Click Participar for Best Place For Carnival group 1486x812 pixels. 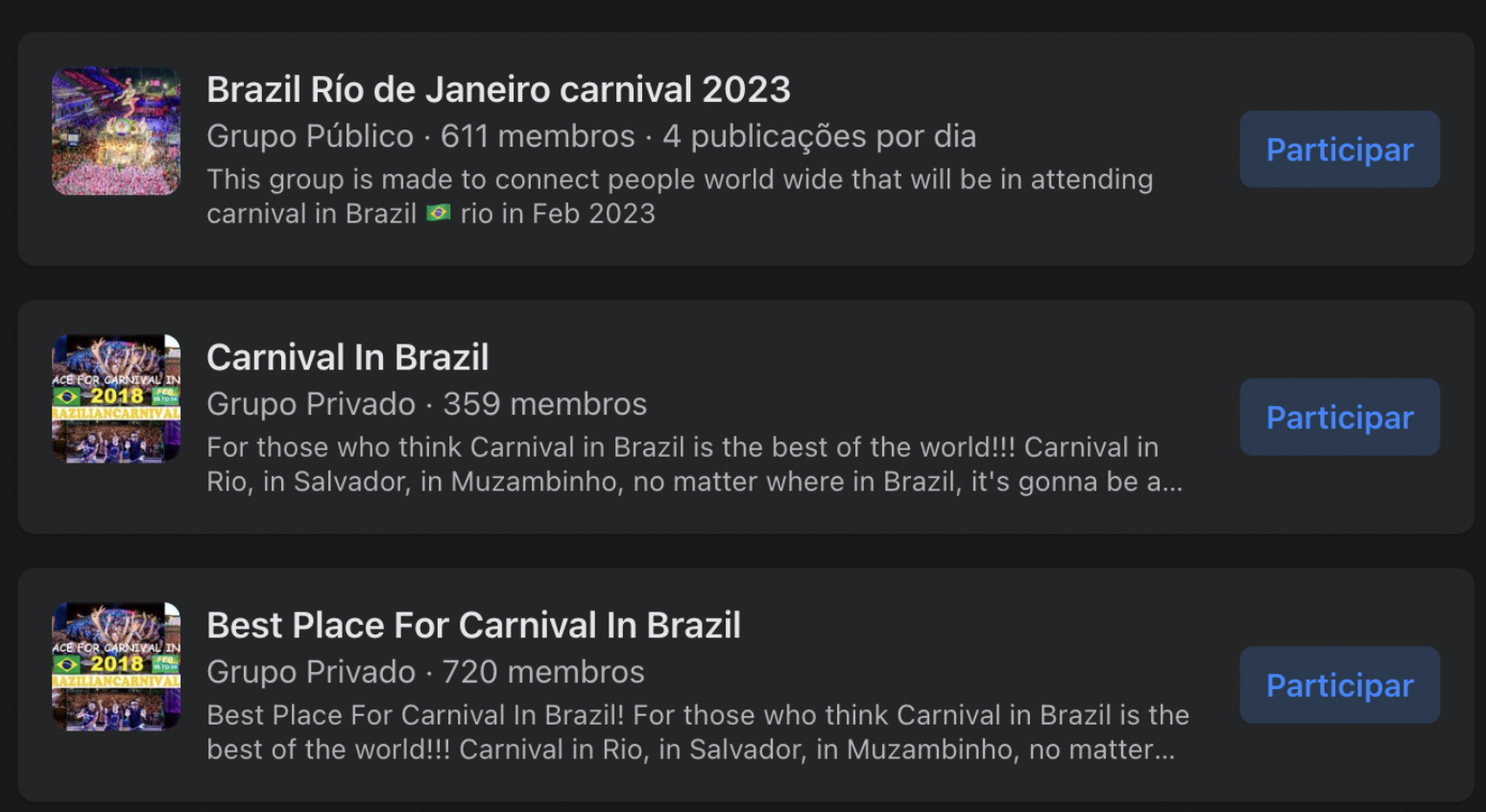[1339, 684]
